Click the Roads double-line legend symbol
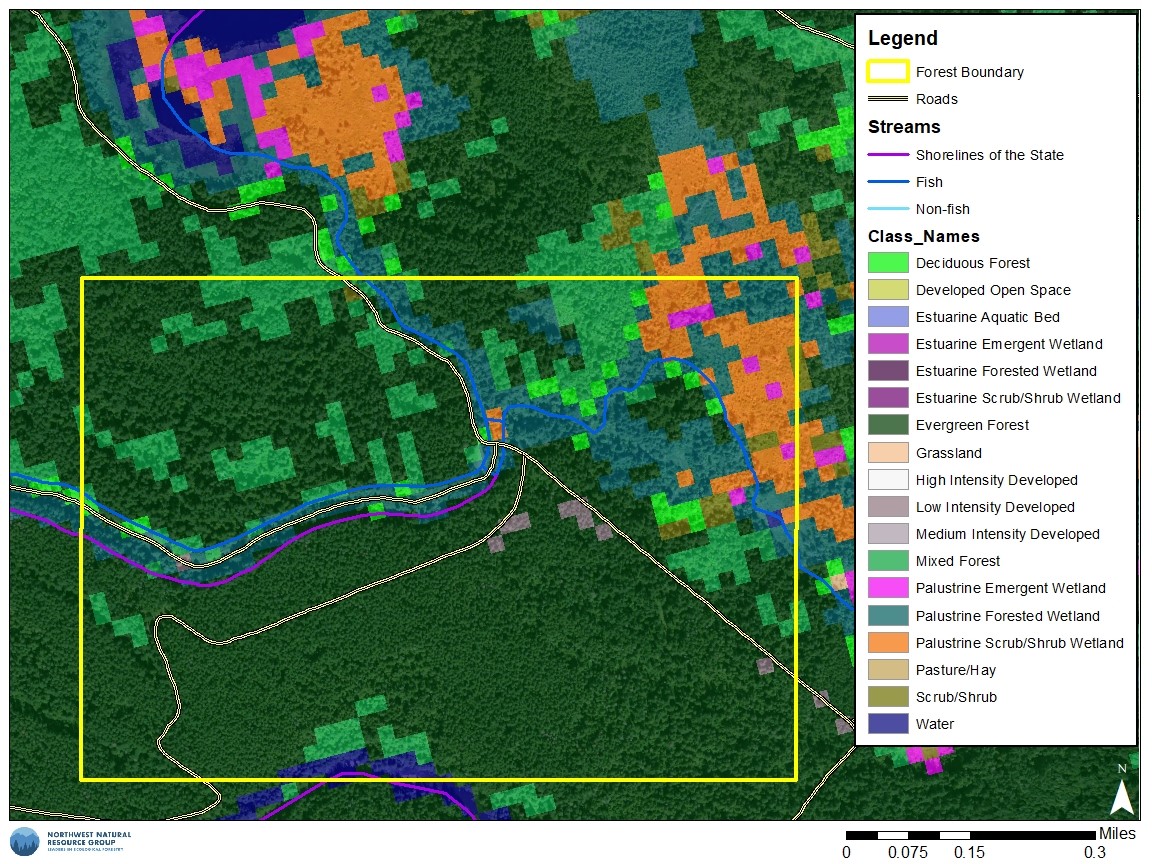1152x864 pixels. (x=887, y=99)
